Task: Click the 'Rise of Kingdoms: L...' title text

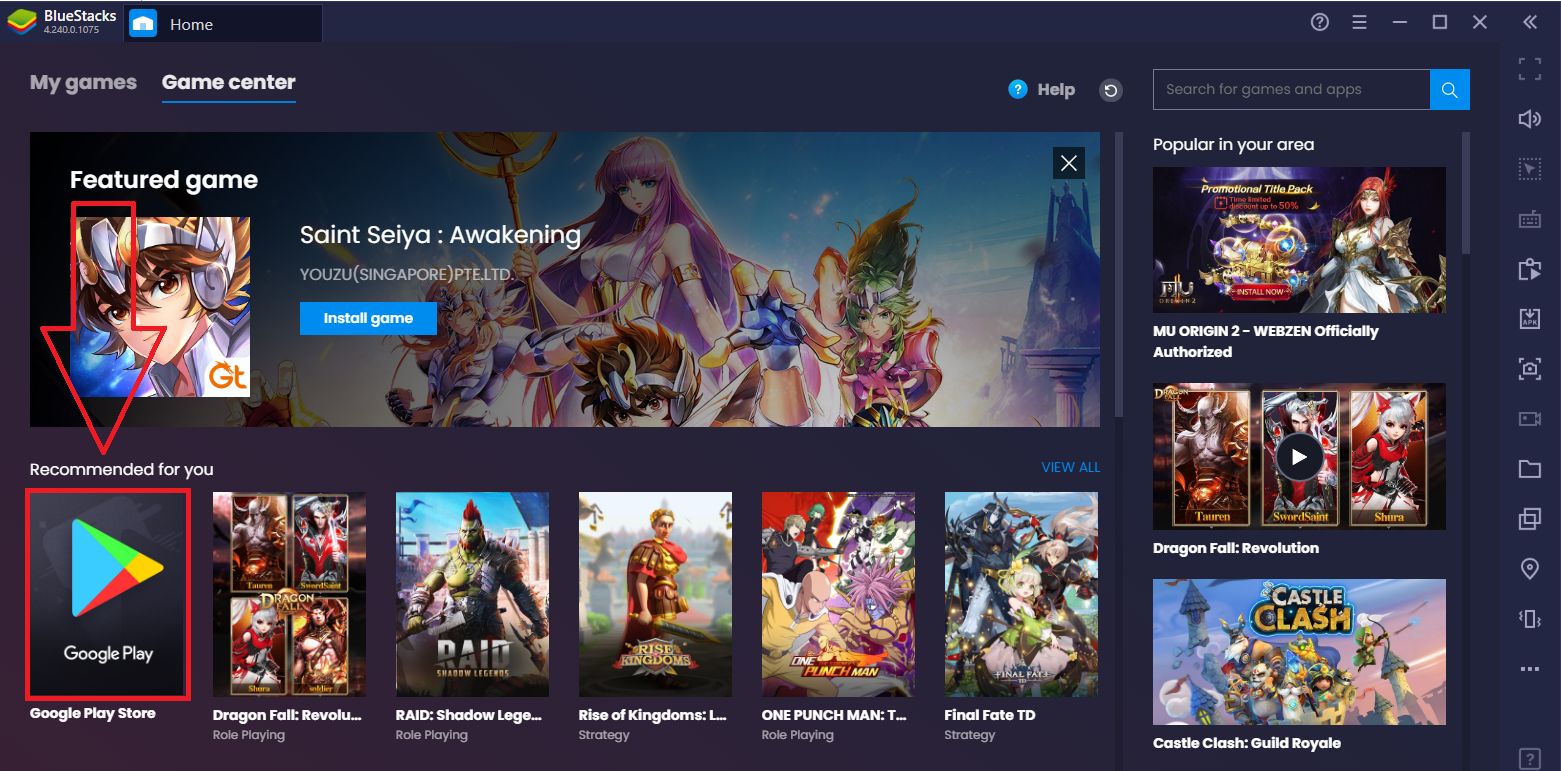Action: click(652, 715)
